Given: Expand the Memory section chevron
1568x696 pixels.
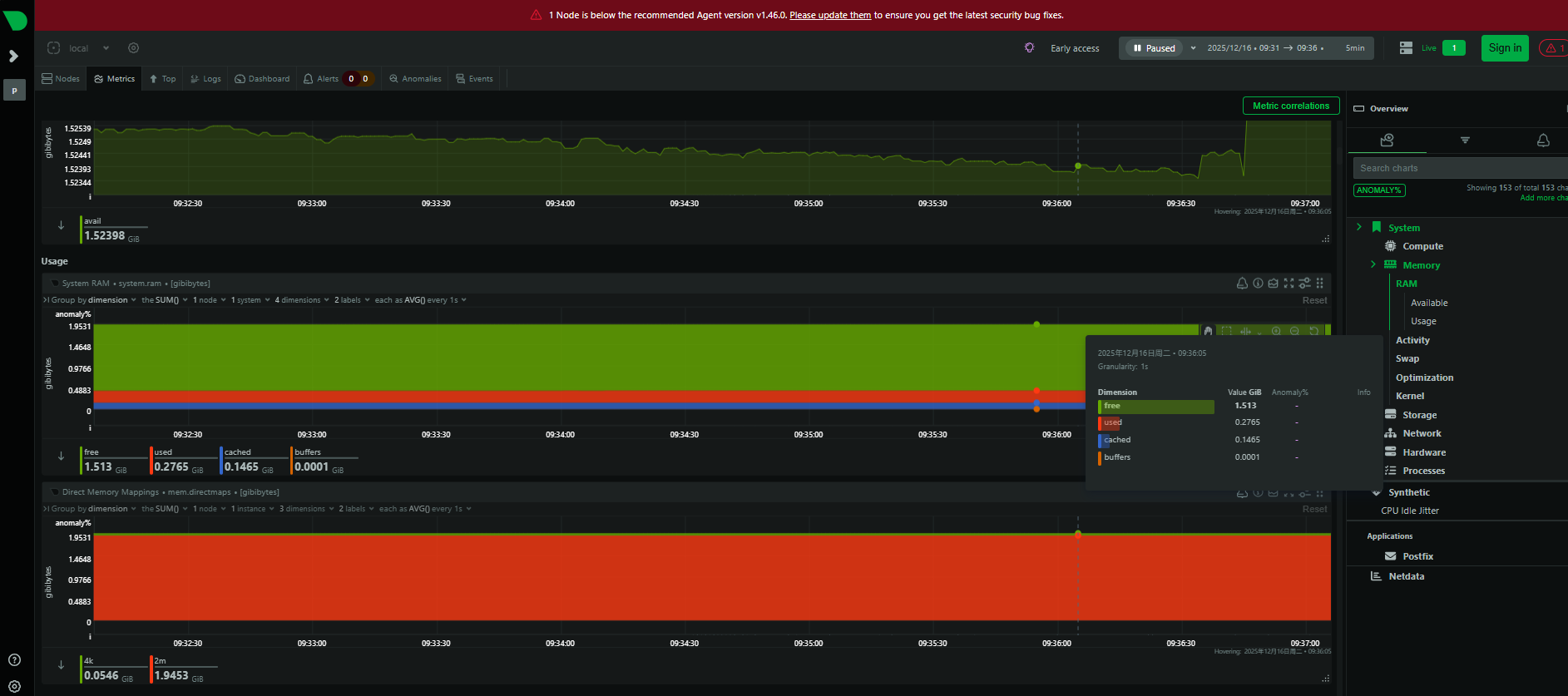Looking at the screenshot, I should pyautogui.click(x=1373, y=264).
